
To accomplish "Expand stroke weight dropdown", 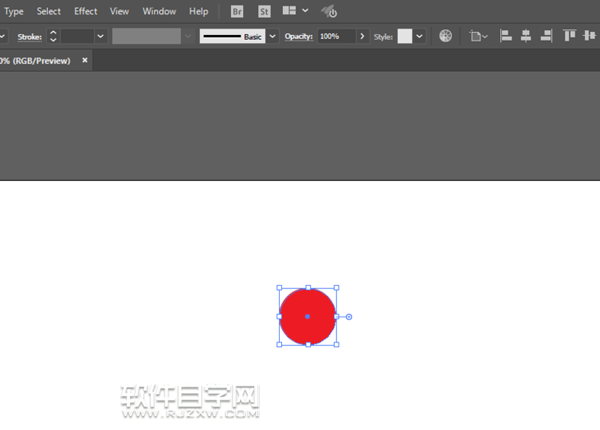I will tap(101, 36).
